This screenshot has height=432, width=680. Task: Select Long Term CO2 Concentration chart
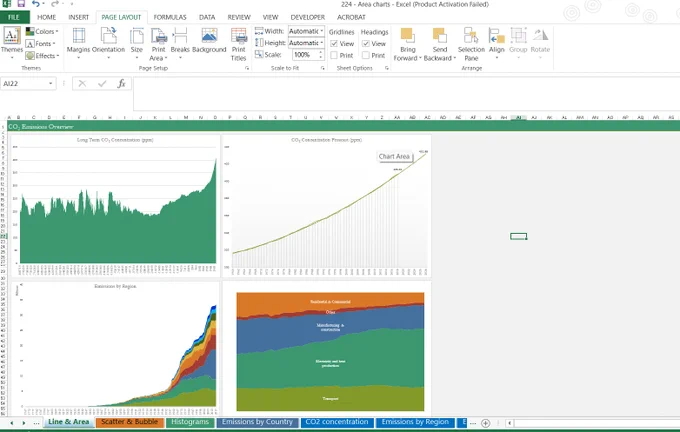click(115, 206)
